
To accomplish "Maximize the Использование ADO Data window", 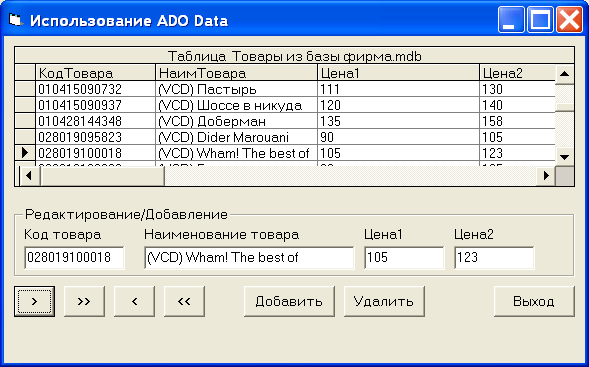I will pyautogui.click(x=540, y=20).
